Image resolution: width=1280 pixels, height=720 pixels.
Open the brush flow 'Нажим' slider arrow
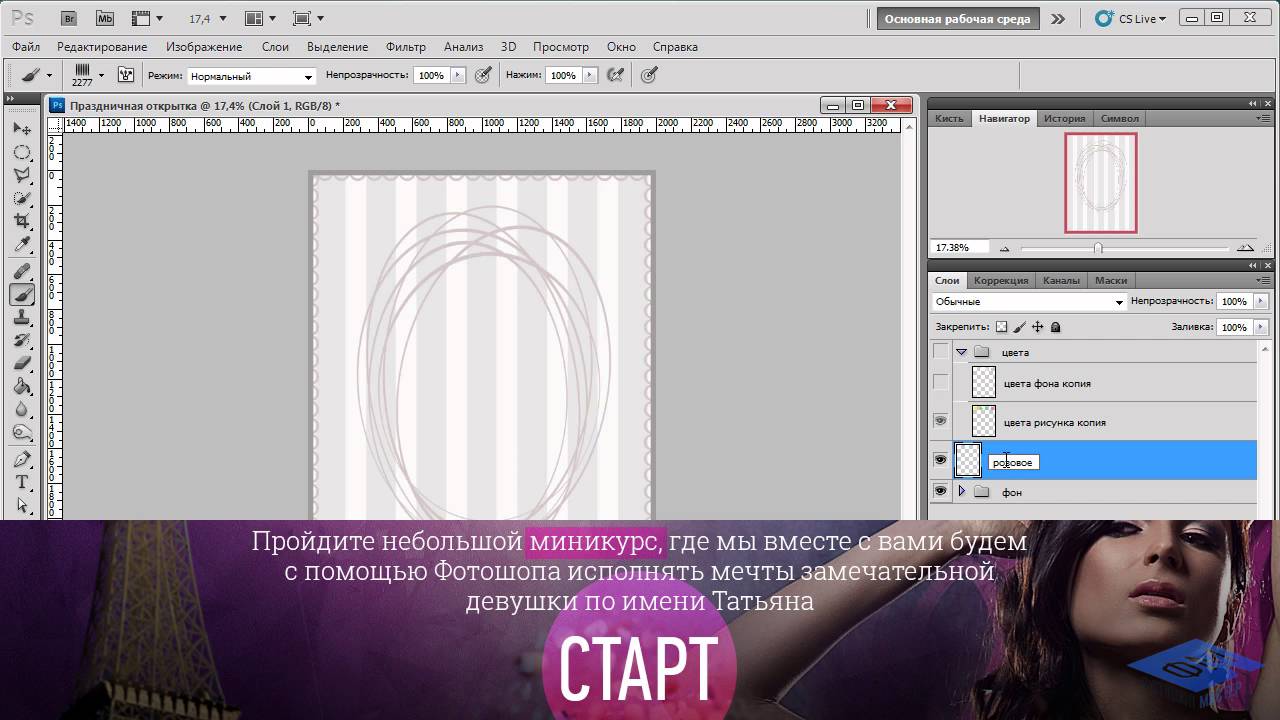click(x=591, y=75)
